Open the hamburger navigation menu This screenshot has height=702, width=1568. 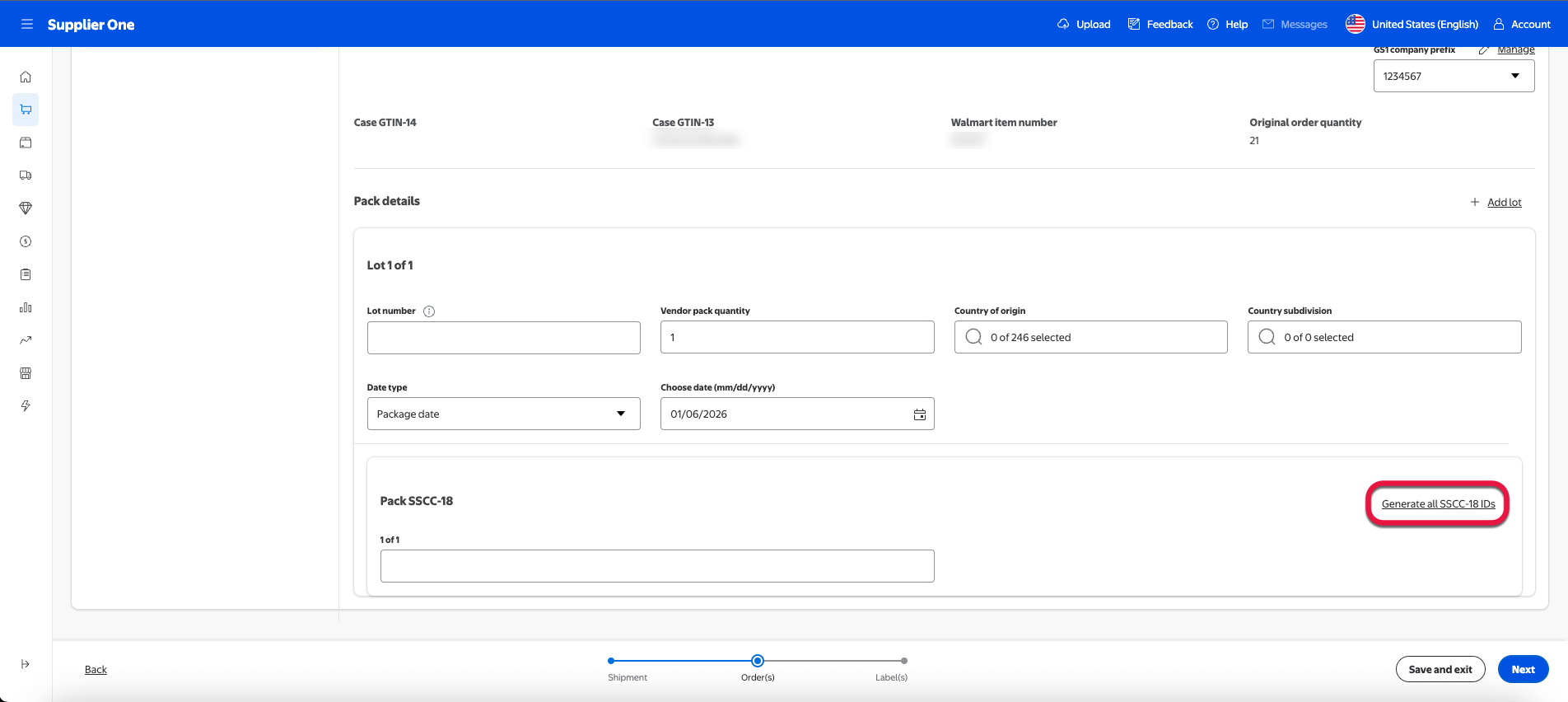(26, 24)
